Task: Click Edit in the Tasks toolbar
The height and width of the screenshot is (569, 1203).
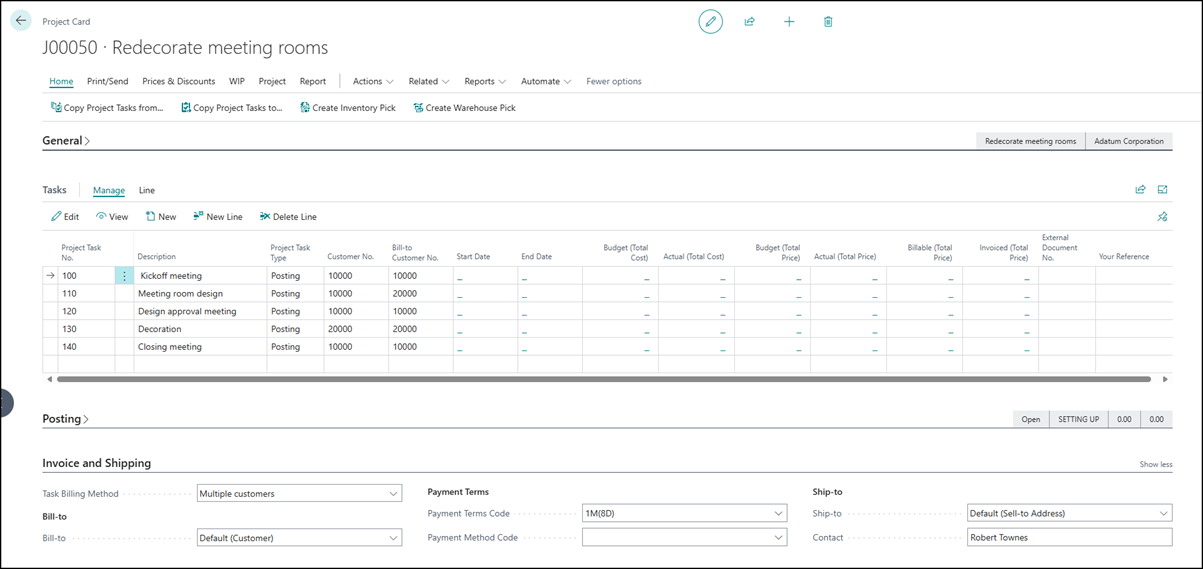Action: [65, 216]
